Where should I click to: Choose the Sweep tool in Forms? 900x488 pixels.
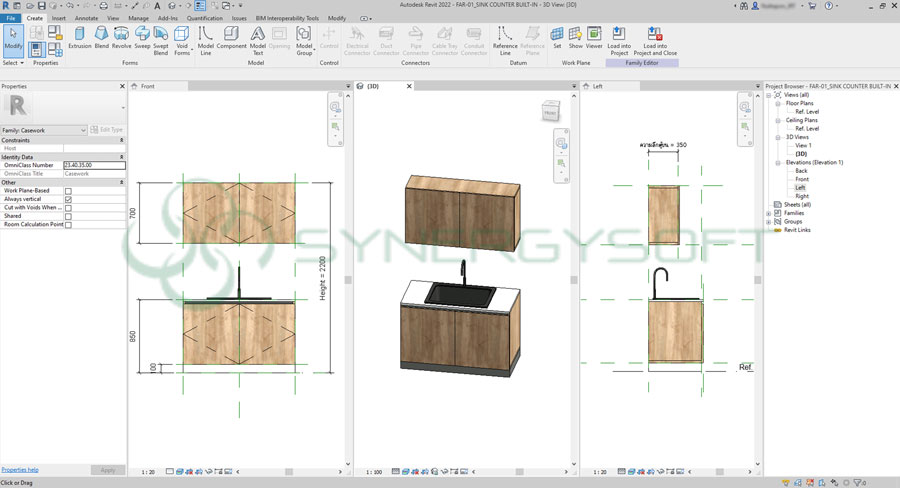[x=142, y=37]
